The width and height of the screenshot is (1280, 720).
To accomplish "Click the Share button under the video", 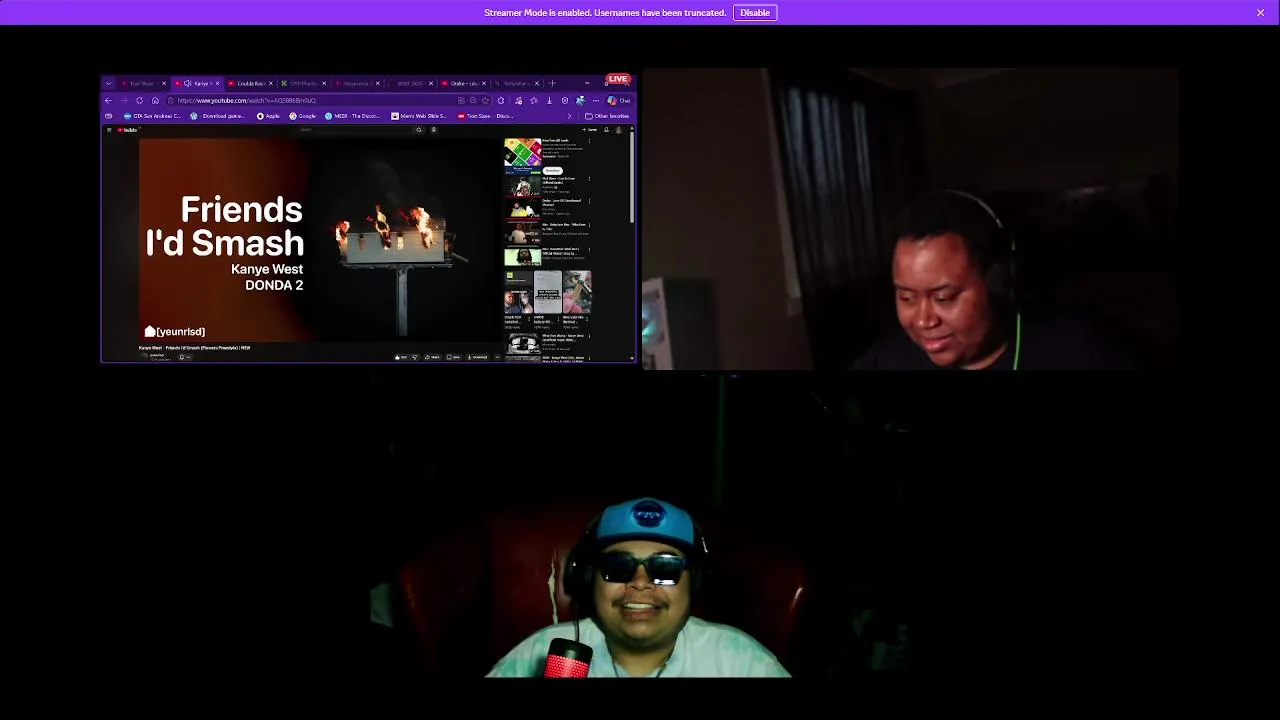I will click(x=432, y=357).
